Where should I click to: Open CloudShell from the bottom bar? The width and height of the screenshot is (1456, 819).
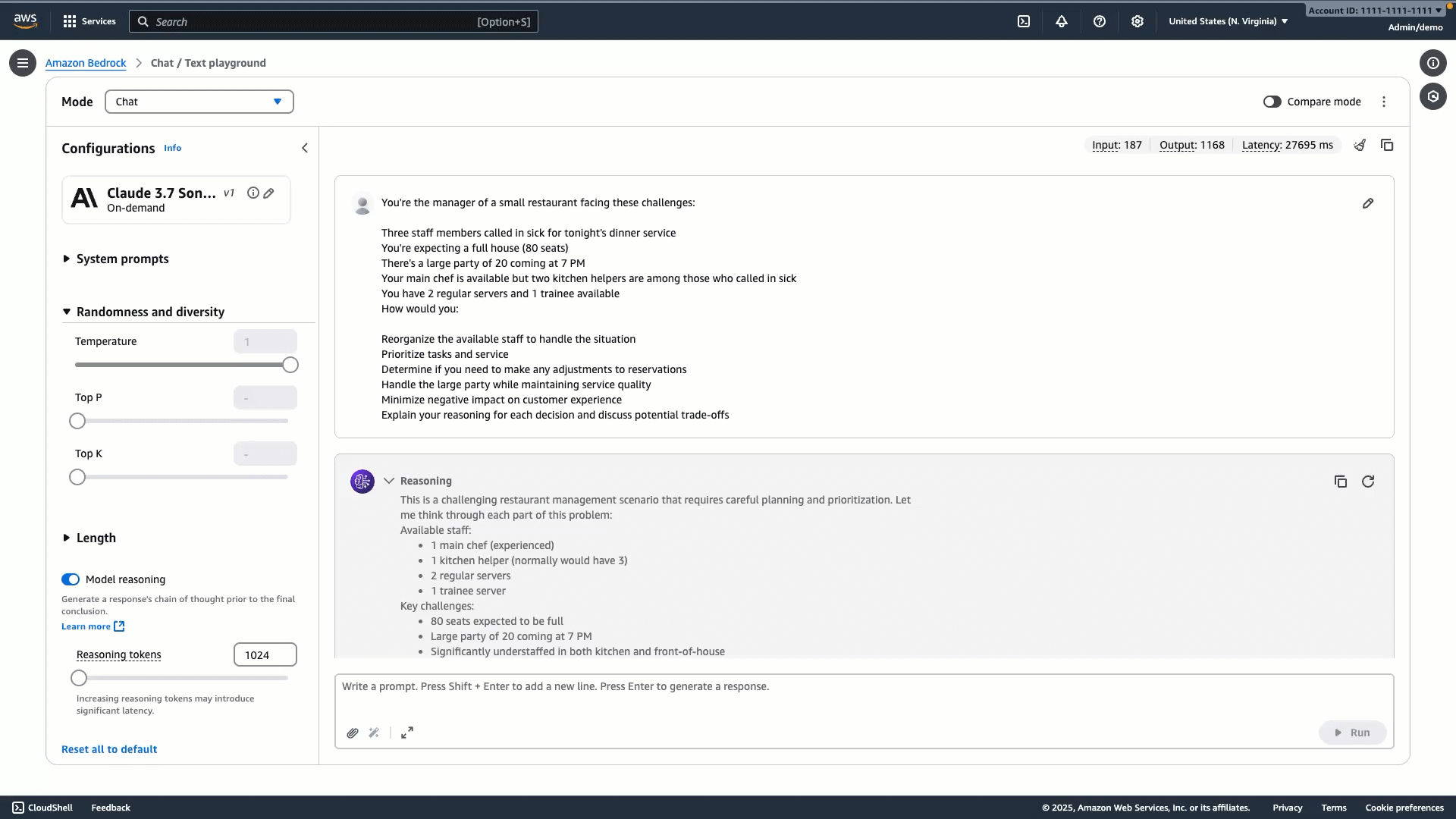coord(42,807)
